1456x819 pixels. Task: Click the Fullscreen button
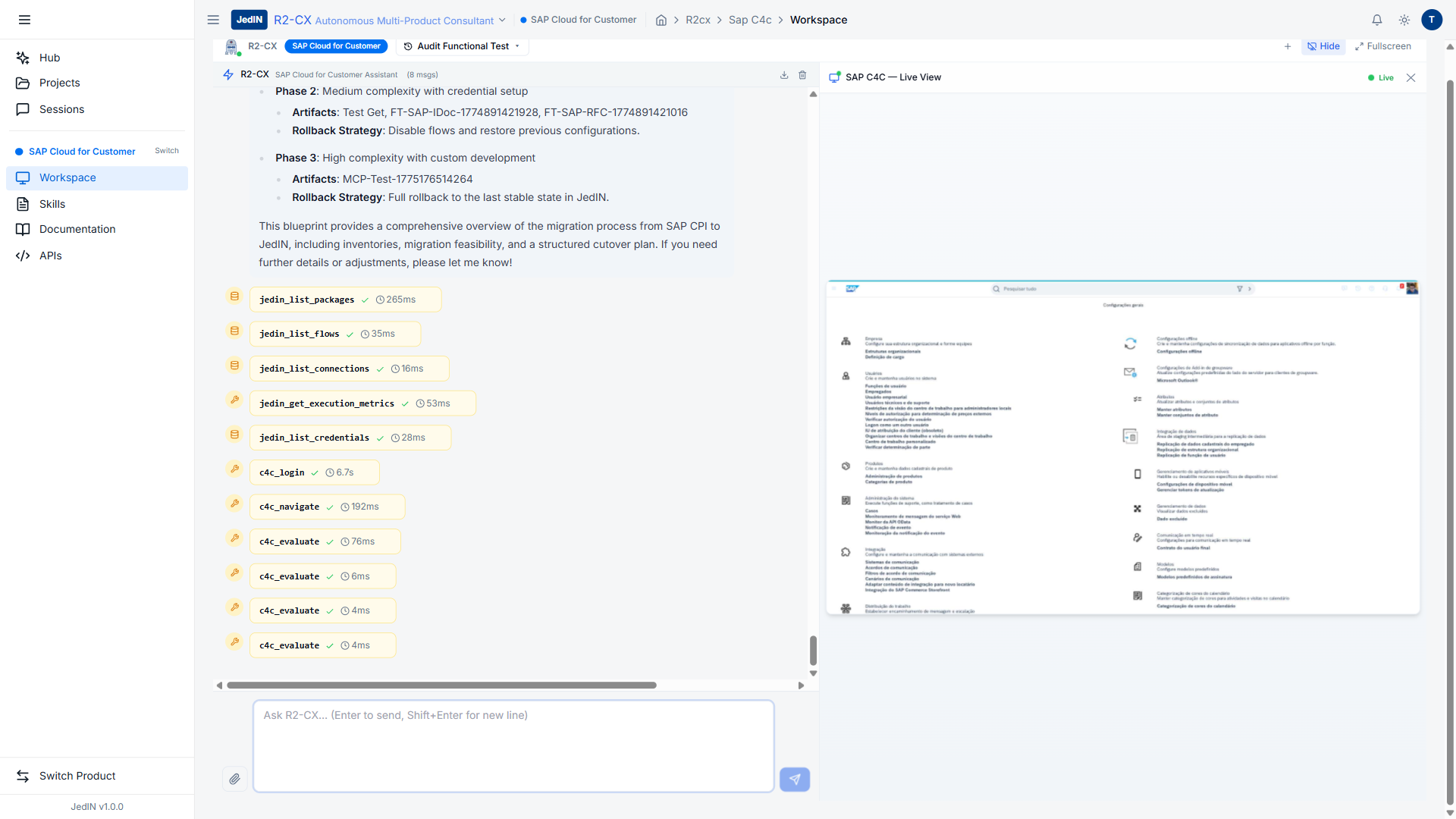click(1382, 46)
